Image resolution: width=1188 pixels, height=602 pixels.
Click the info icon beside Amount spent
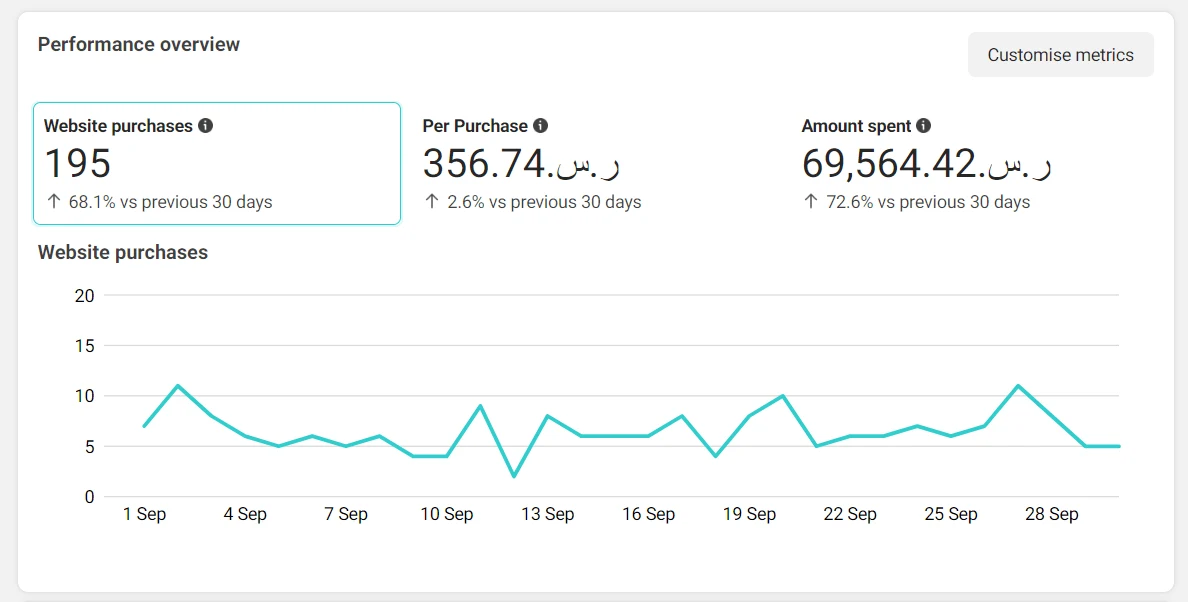924,126
